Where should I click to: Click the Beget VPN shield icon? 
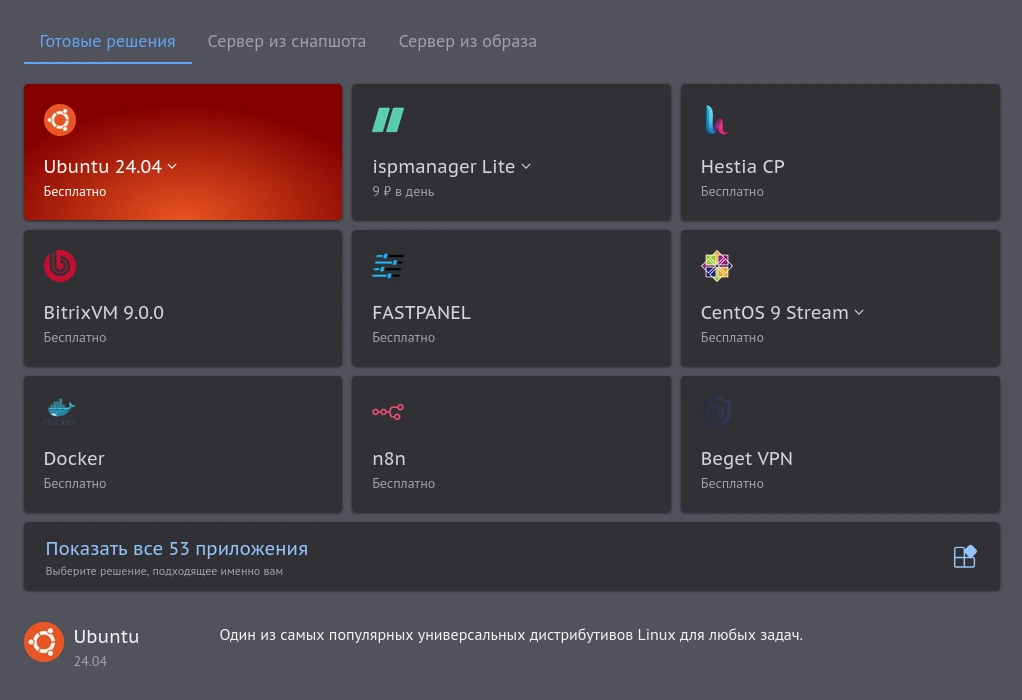pos(716,412)
